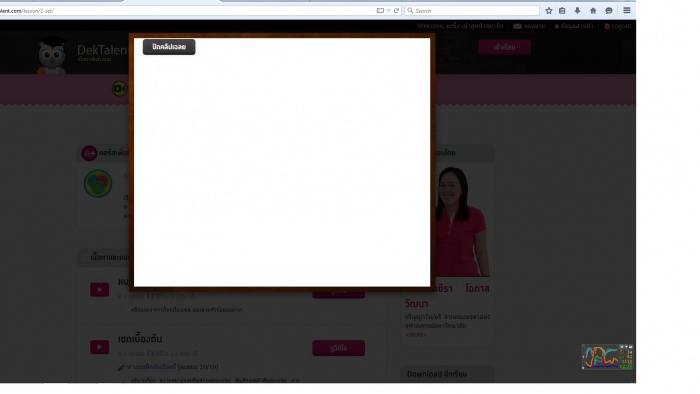700x394 pixels.
Task: Reload the page with the refresh icon
Action: click(396, 11)
